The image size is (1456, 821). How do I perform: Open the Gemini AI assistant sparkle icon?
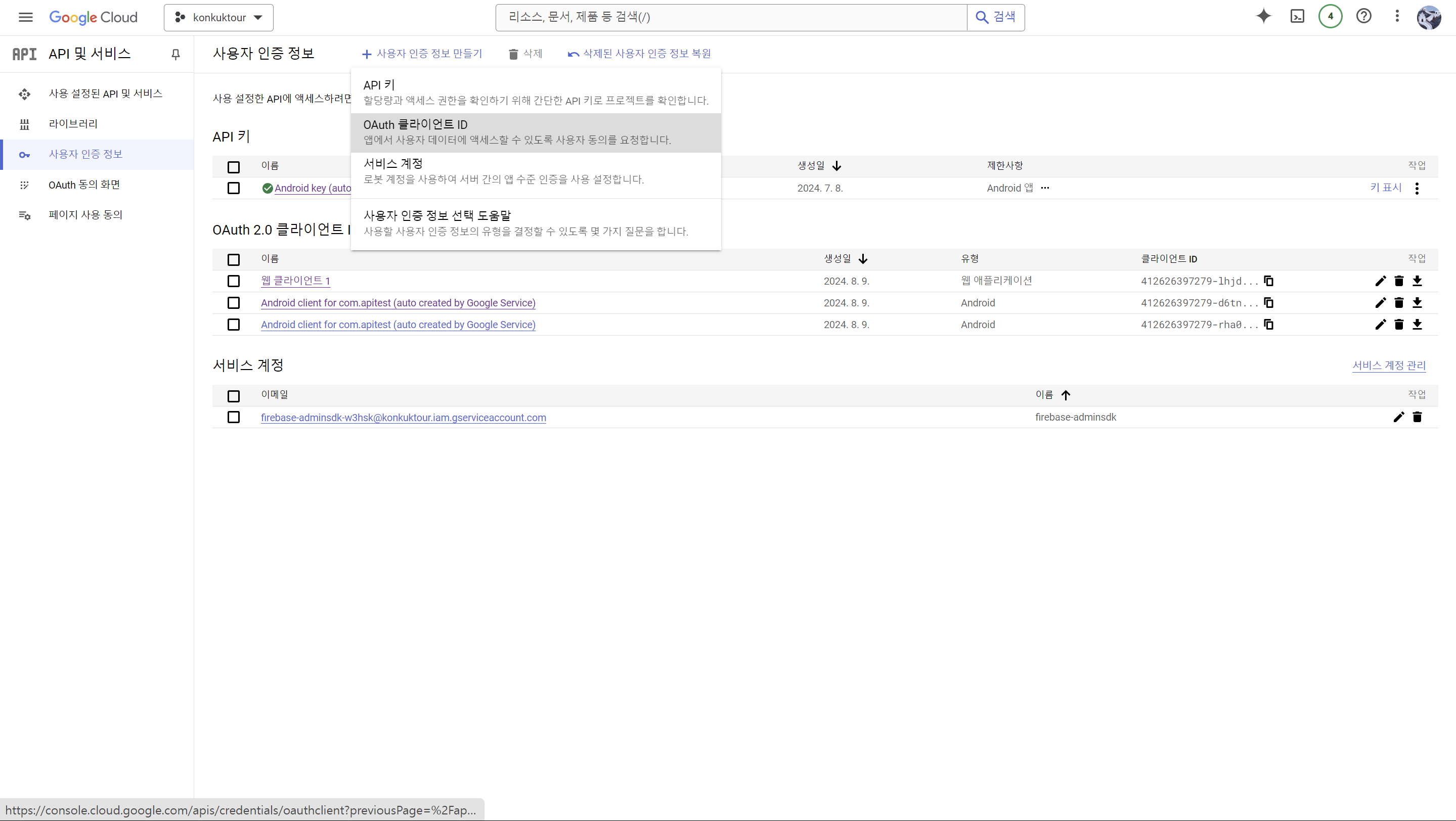tap(1263, 16)
